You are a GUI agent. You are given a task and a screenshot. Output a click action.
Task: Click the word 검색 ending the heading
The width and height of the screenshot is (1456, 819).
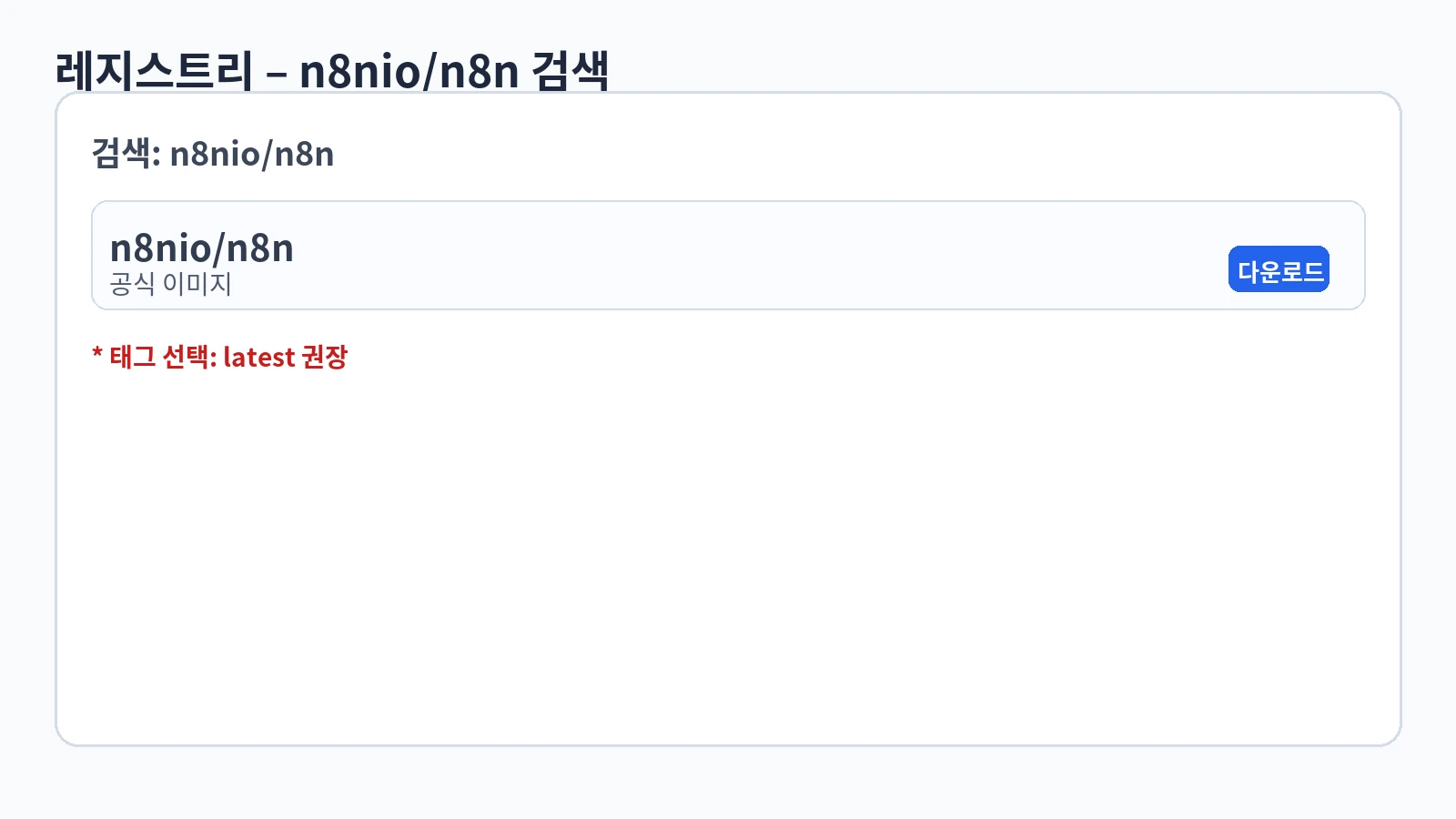click(x=571, y=71)
